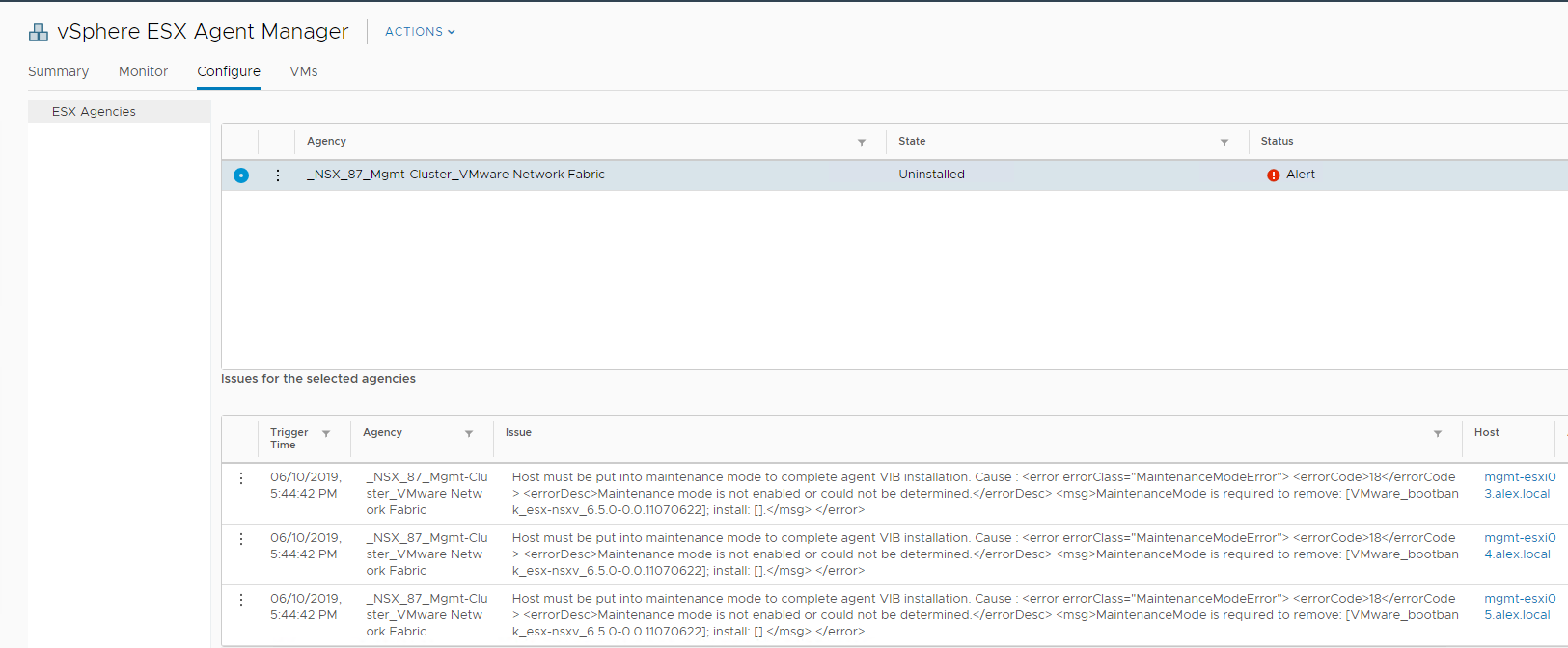Open the Trigger Time column filter
Viewport: 1568px width, 648px height.
[326, 434]
